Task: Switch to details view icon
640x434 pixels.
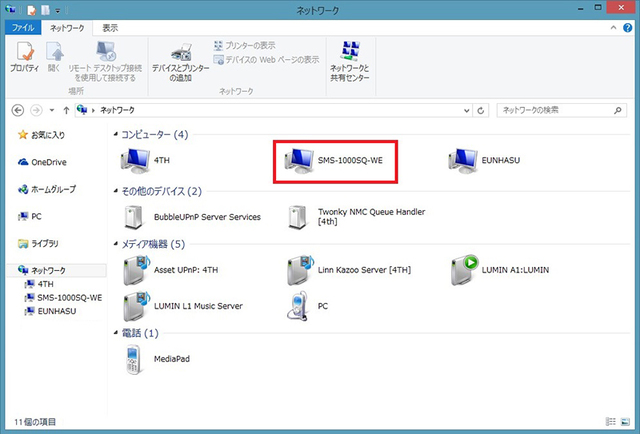Action: click(x=610, y=421)
